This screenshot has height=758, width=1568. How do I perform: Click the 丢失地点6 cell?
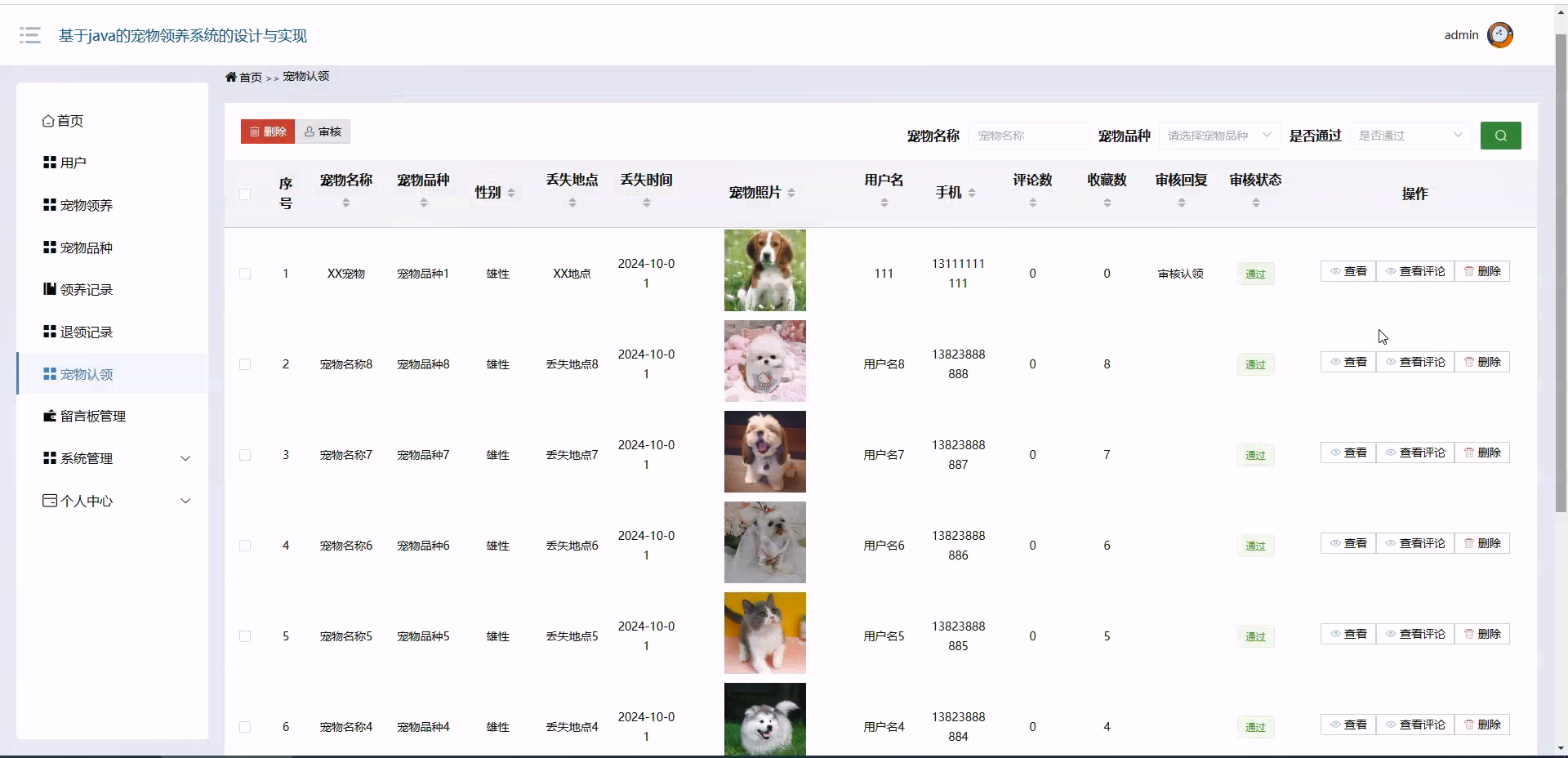572,546
